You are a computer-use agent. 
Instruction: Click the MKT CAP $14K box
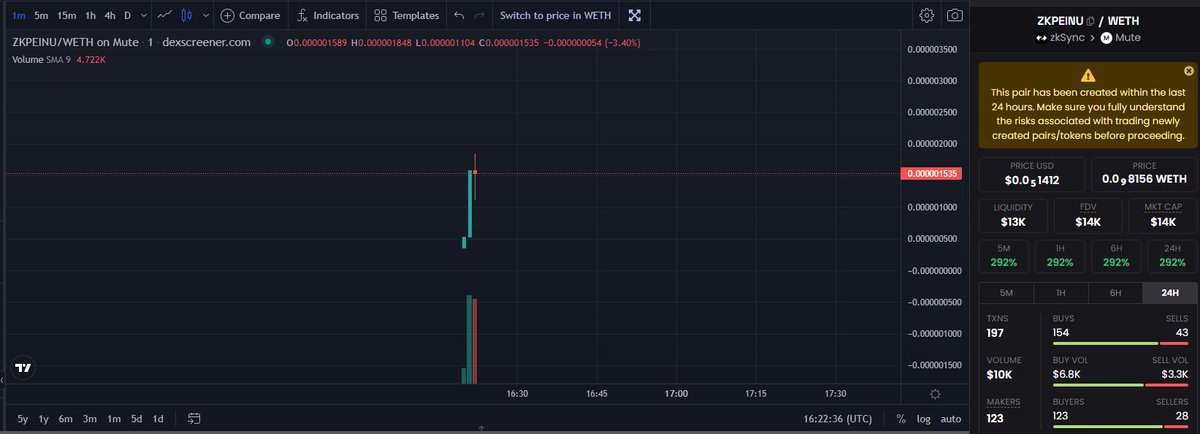pyautogui.click(x=1162, y=214)
